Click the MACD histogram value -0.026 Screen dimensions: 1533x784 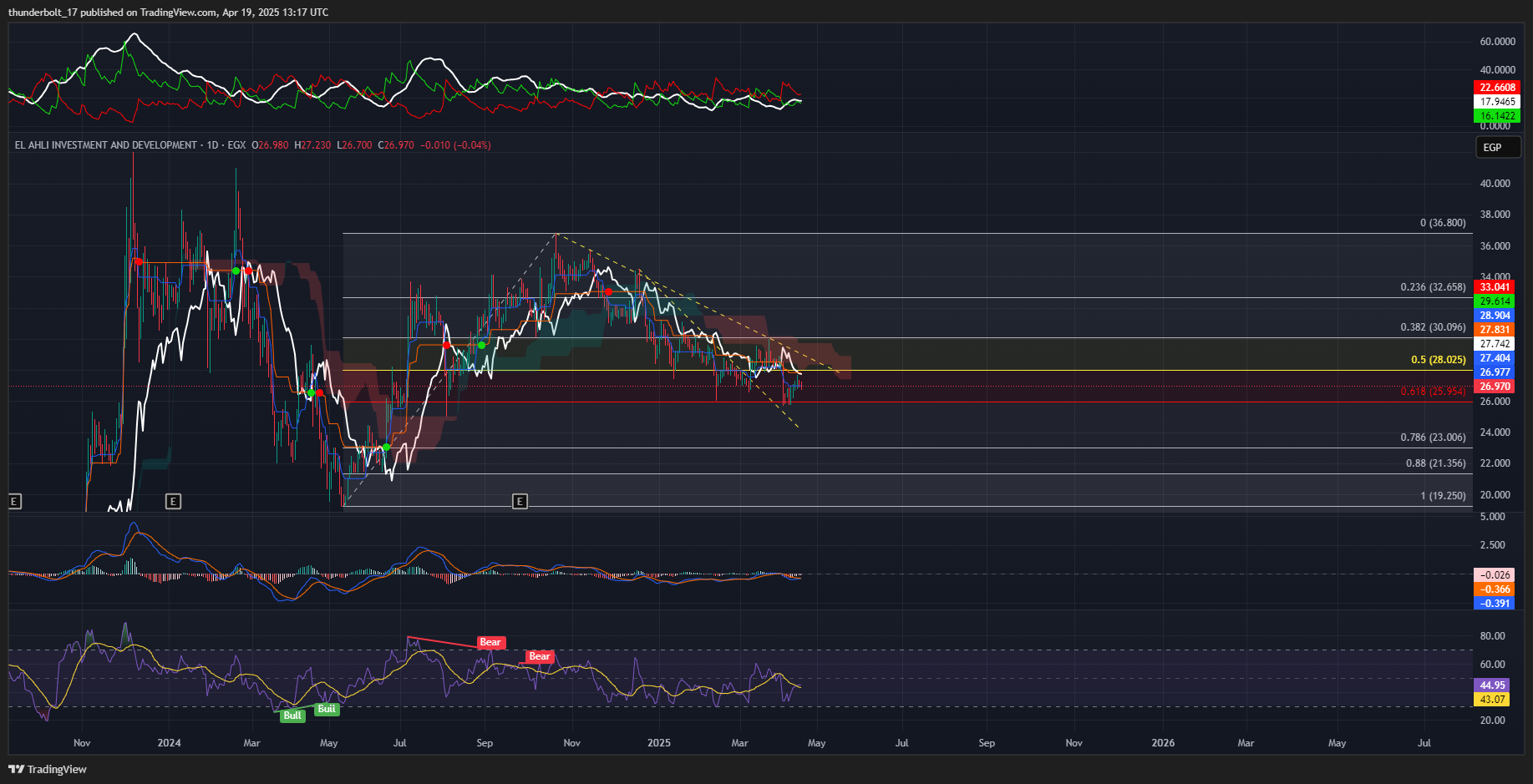(x=1495, y=575)
